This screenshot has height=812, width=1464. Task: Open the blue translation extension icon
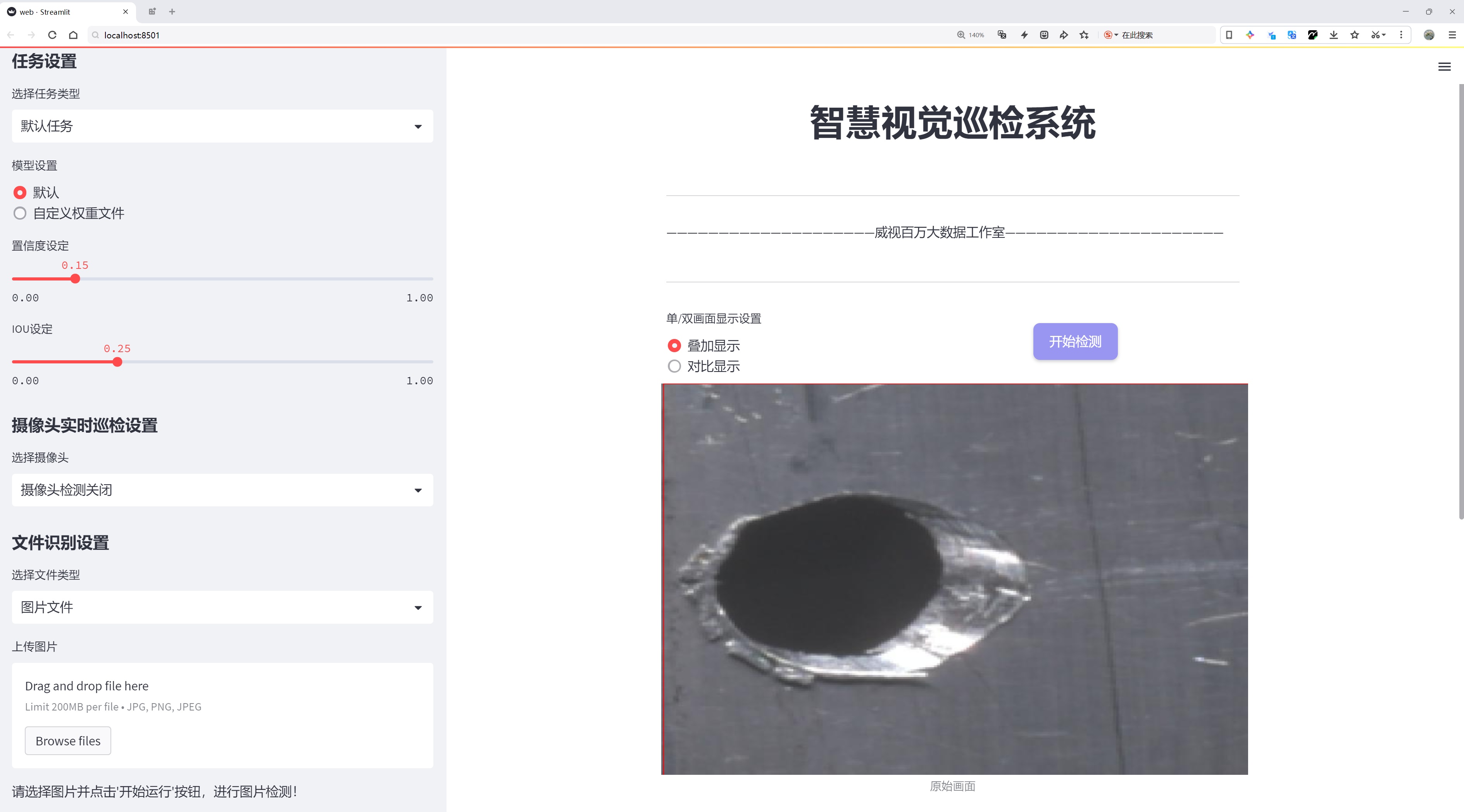point(1292,34)
